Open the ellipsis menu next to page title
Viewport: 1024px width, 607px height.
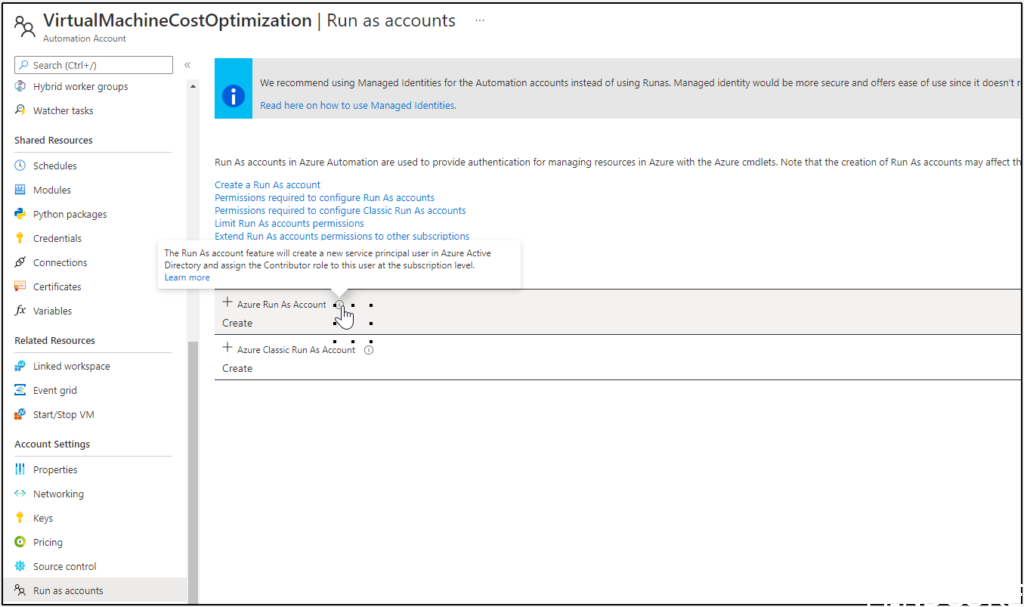(480, 20)
